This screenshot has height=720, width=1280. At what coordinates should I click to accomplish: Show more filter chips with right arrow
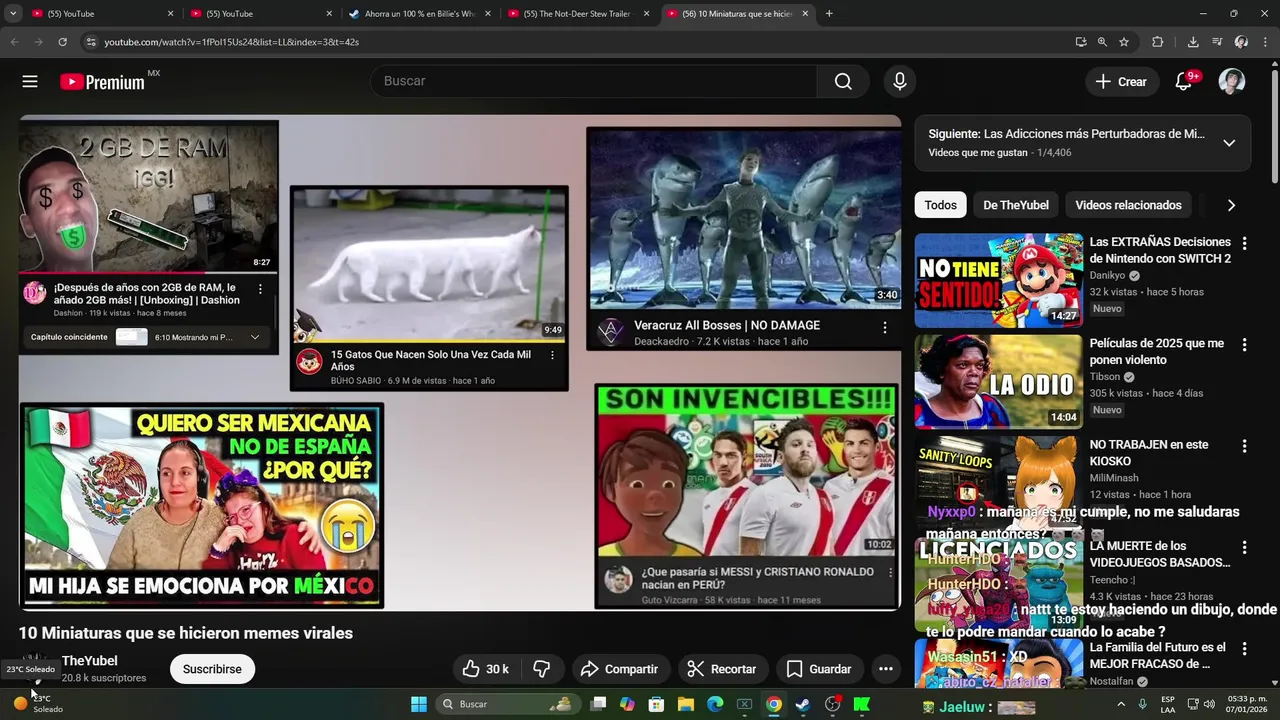[1231, 205]
